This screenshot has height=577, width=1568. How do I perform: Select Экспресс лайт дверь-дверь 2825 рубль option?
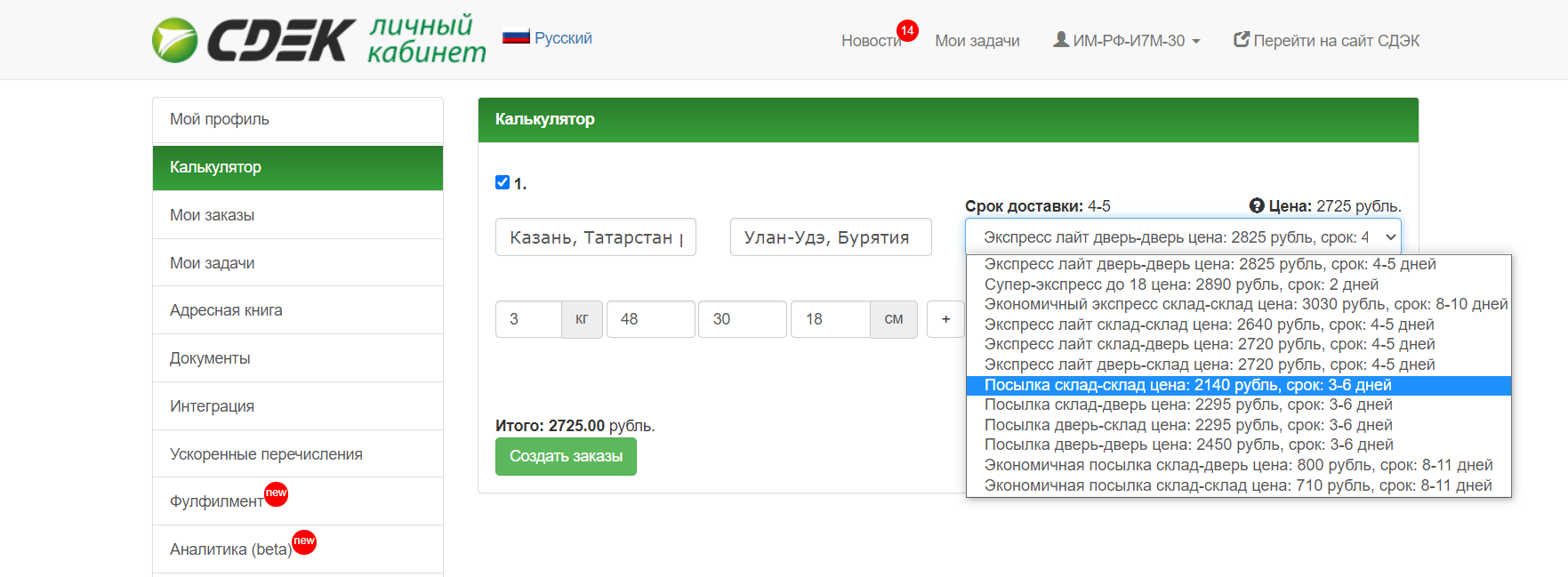pyautogui.click(x=1238, y=265)
